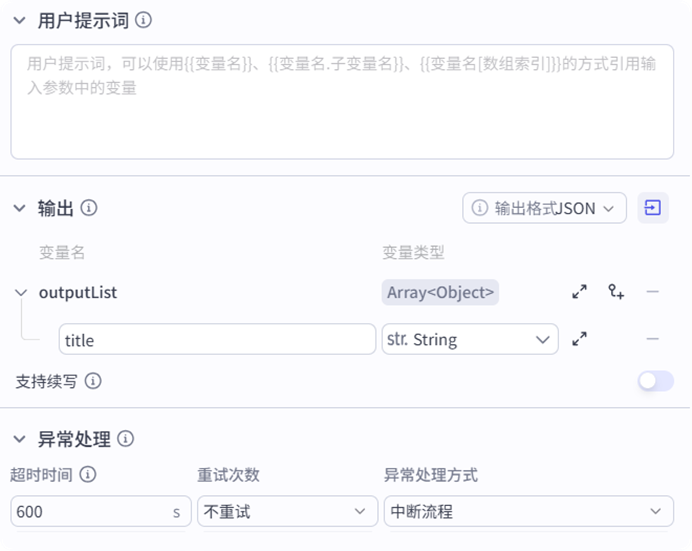Click the title variable name field
Screen dimensions: 692x551
pyautogui.click(x=216, y=339)
